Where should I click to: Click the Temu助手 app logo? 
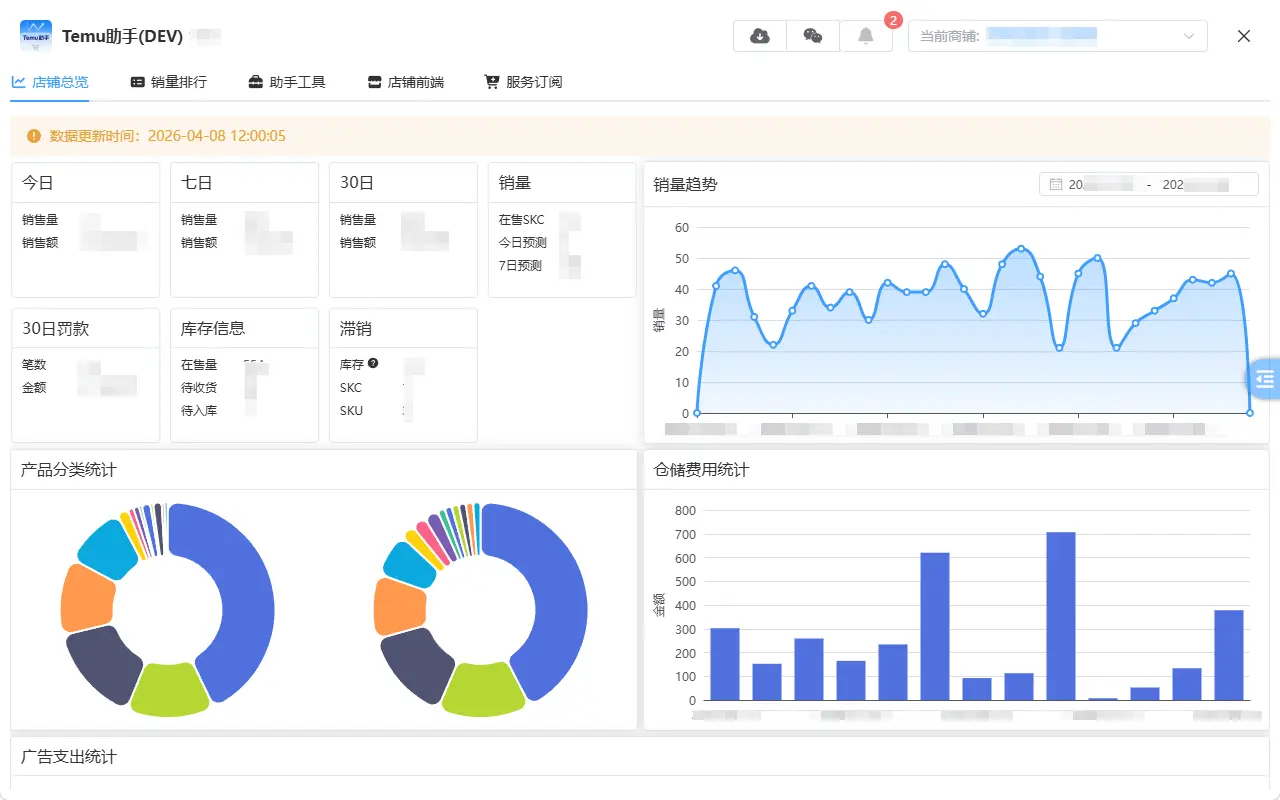pos(36,36)
